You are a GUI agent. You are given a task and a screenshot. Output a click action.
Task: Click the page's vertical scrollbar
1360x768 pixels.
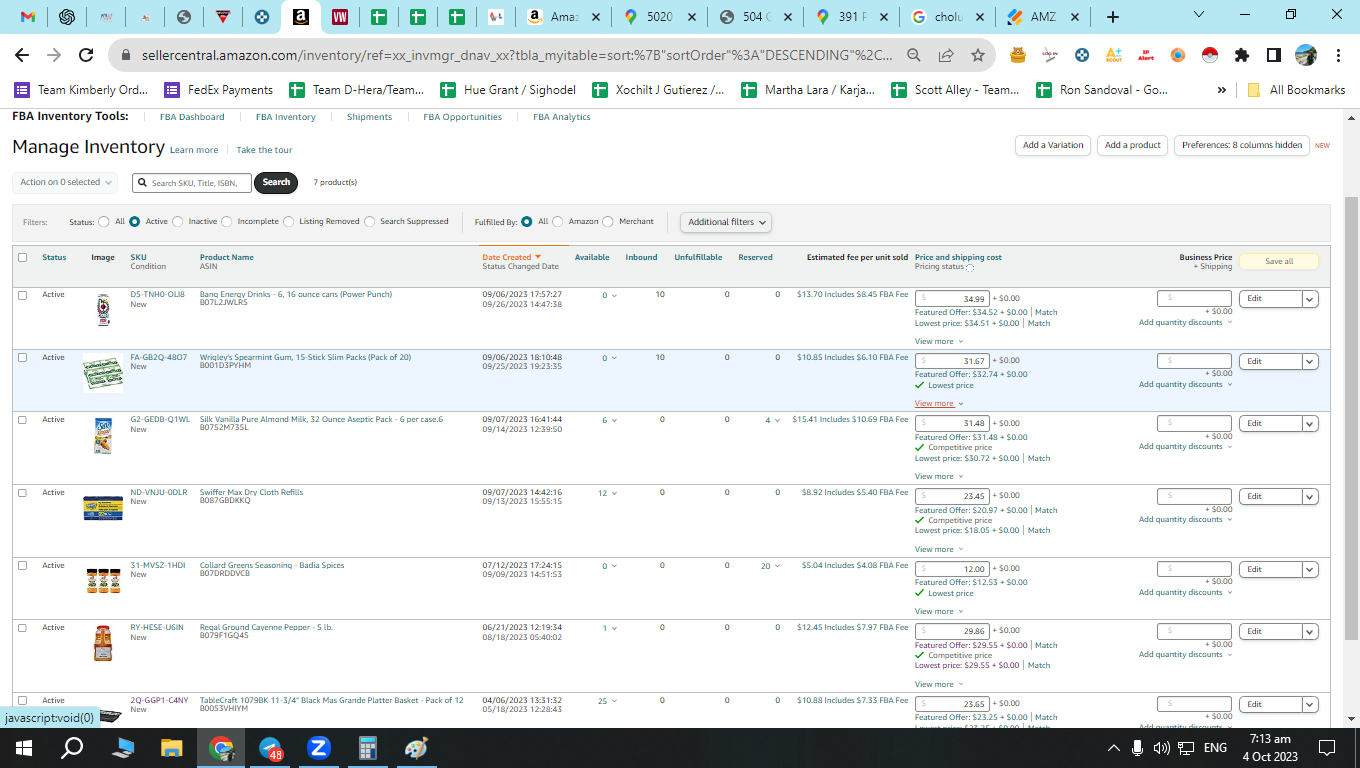(x=1351, y=416)
